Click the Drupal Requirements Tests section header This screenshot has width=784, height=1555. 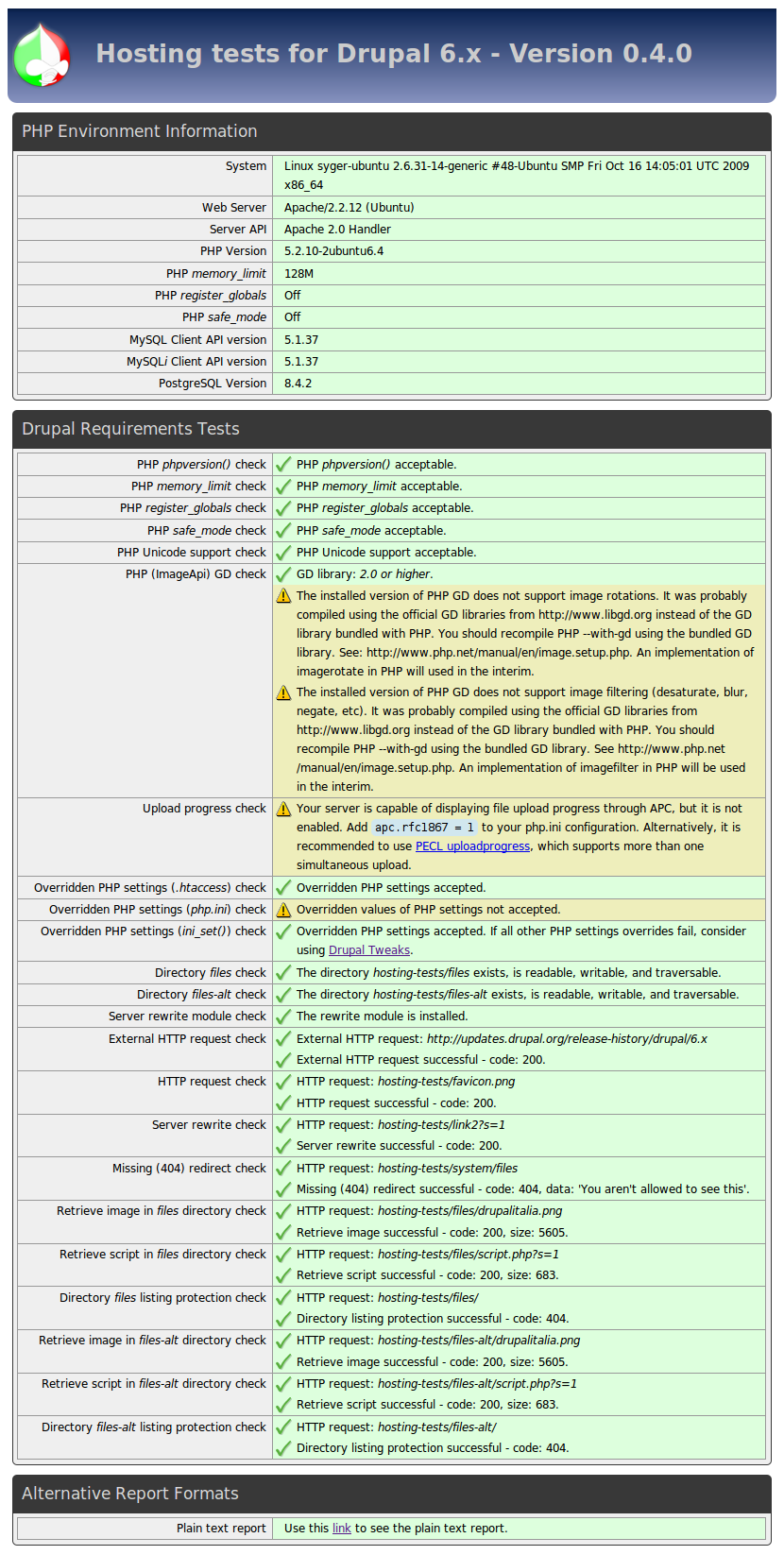point(392,429)
